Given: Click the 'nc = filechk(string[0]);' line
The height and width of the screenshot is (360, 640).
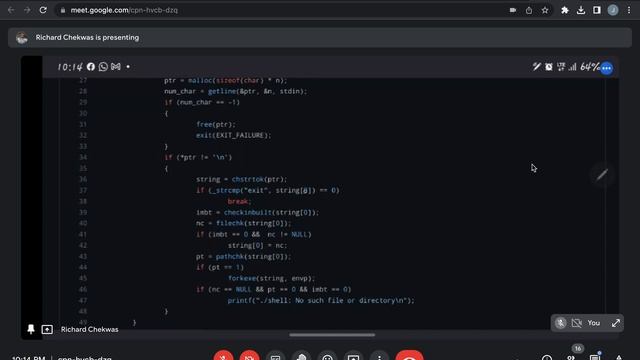Looking at the screenshot, I should [x=243, y=224].
